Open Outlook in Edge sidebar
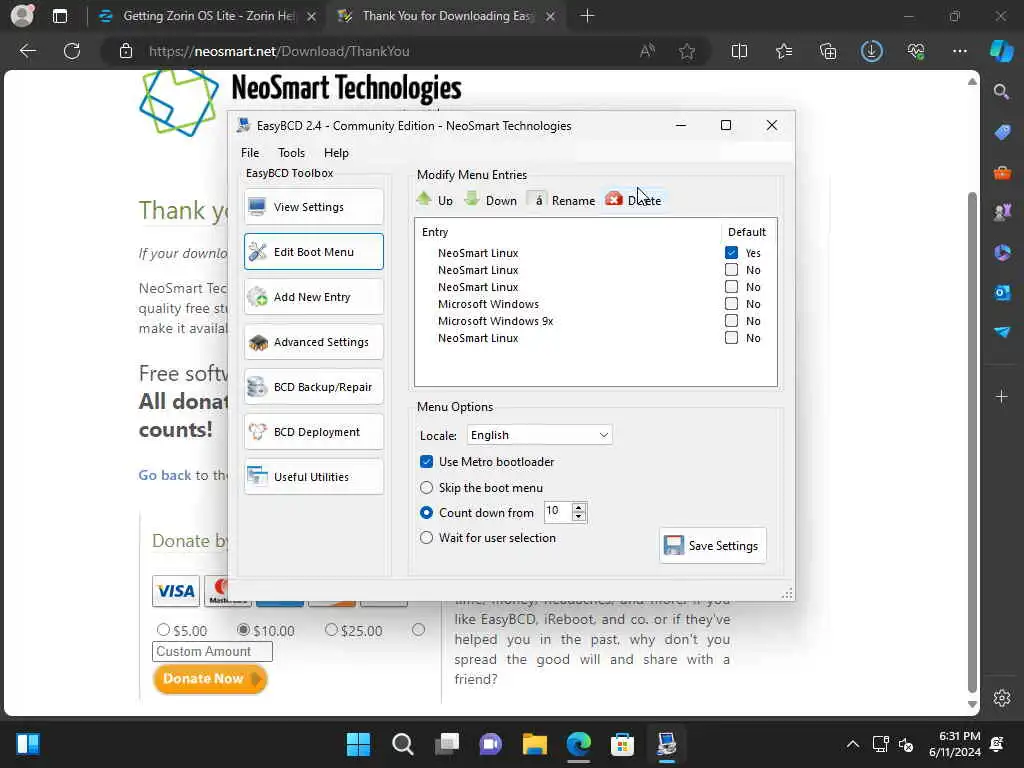The height and width of the screenshot is (768, 1024). 1002,293
